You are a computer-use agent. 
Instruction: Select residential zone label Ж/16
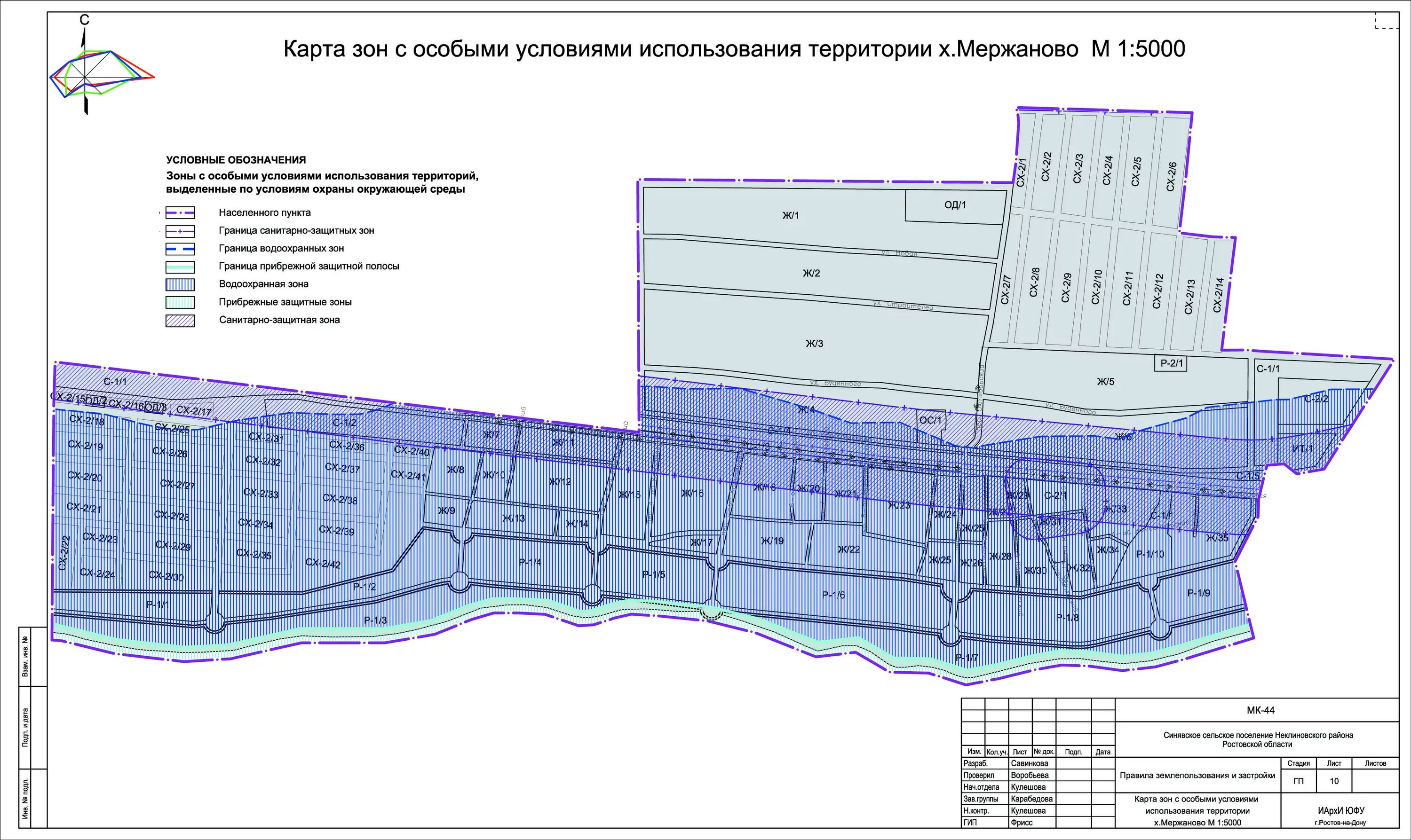tap(692, 494)
